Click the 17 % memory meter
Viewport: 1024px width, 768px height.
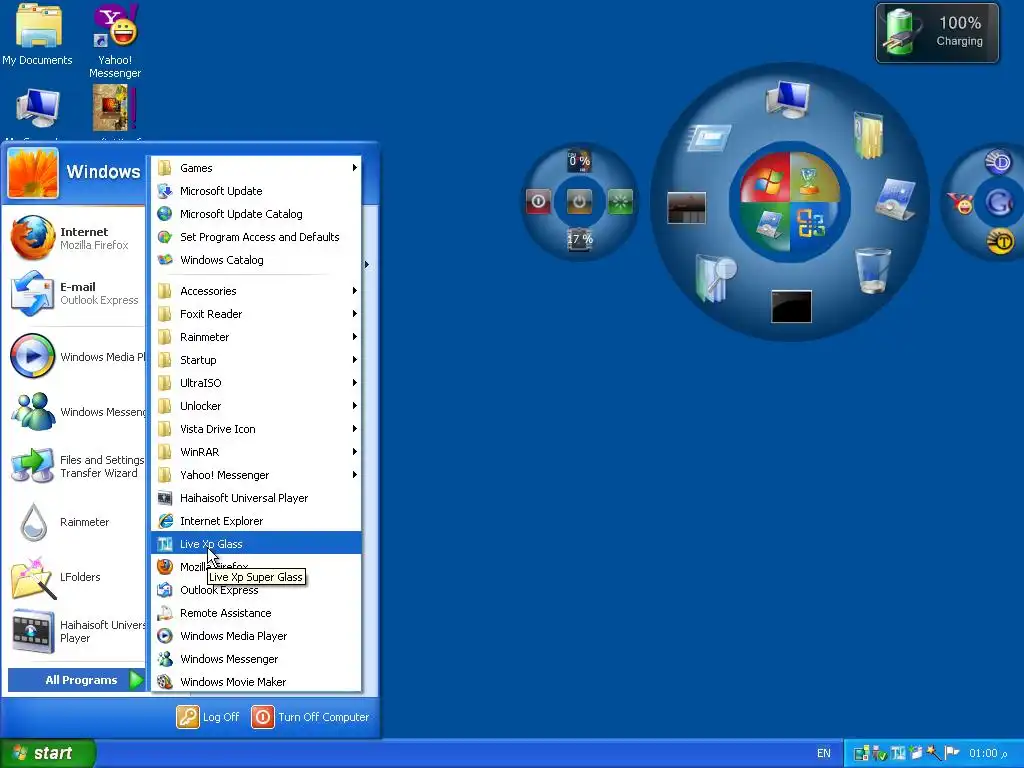[580, 239]
